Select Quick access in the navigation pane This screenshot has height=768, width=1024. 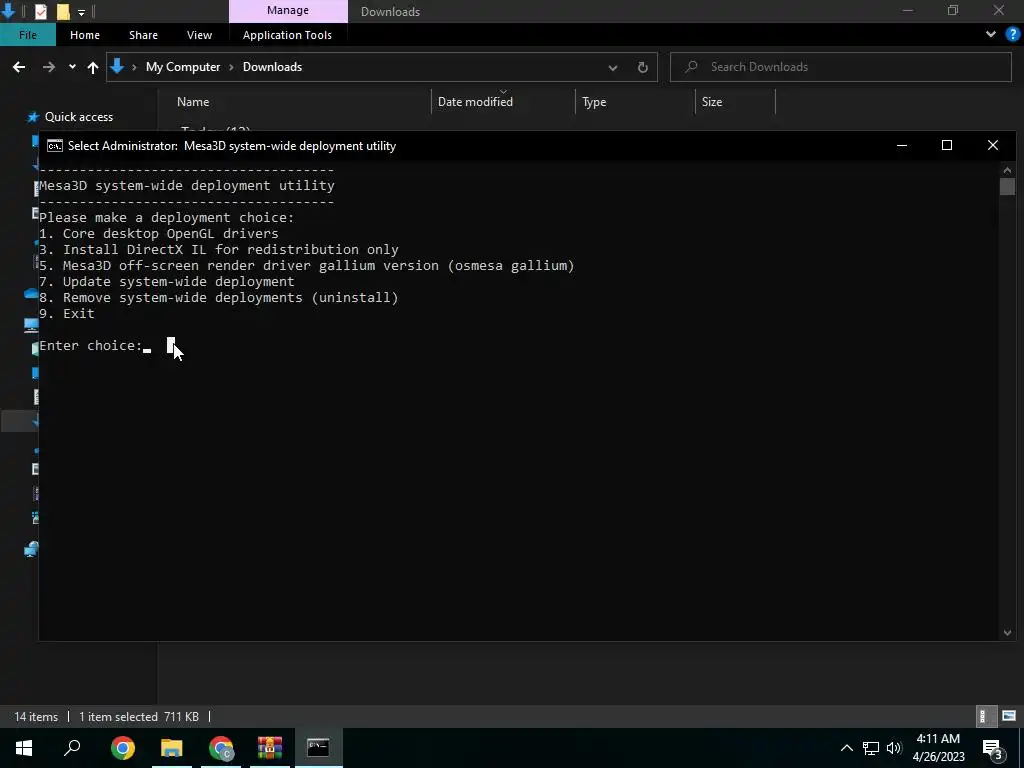[78, 117]
